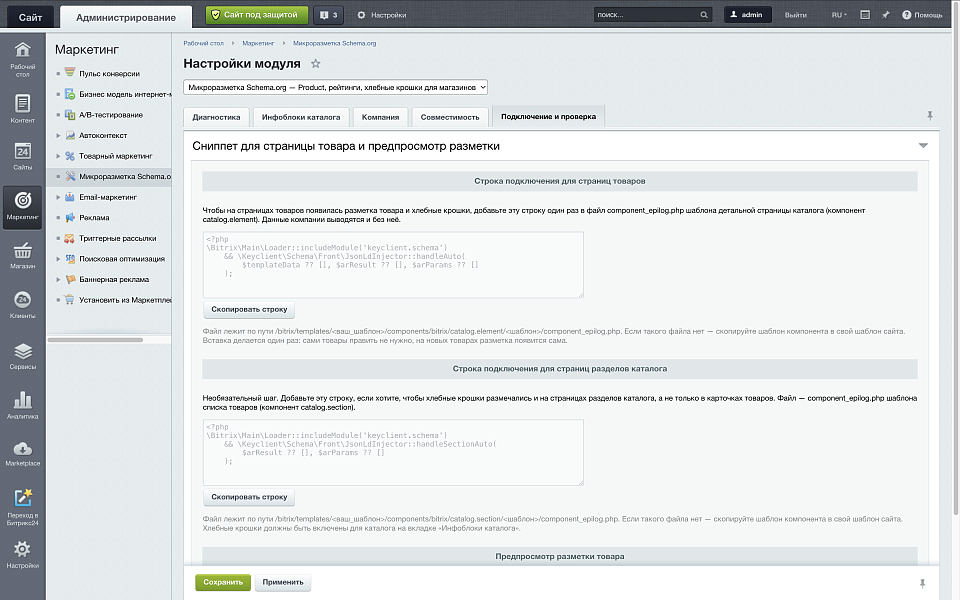This screenshot has height=600, width=960.
Task: Open the admin user profile button
Action: (748, 15)
